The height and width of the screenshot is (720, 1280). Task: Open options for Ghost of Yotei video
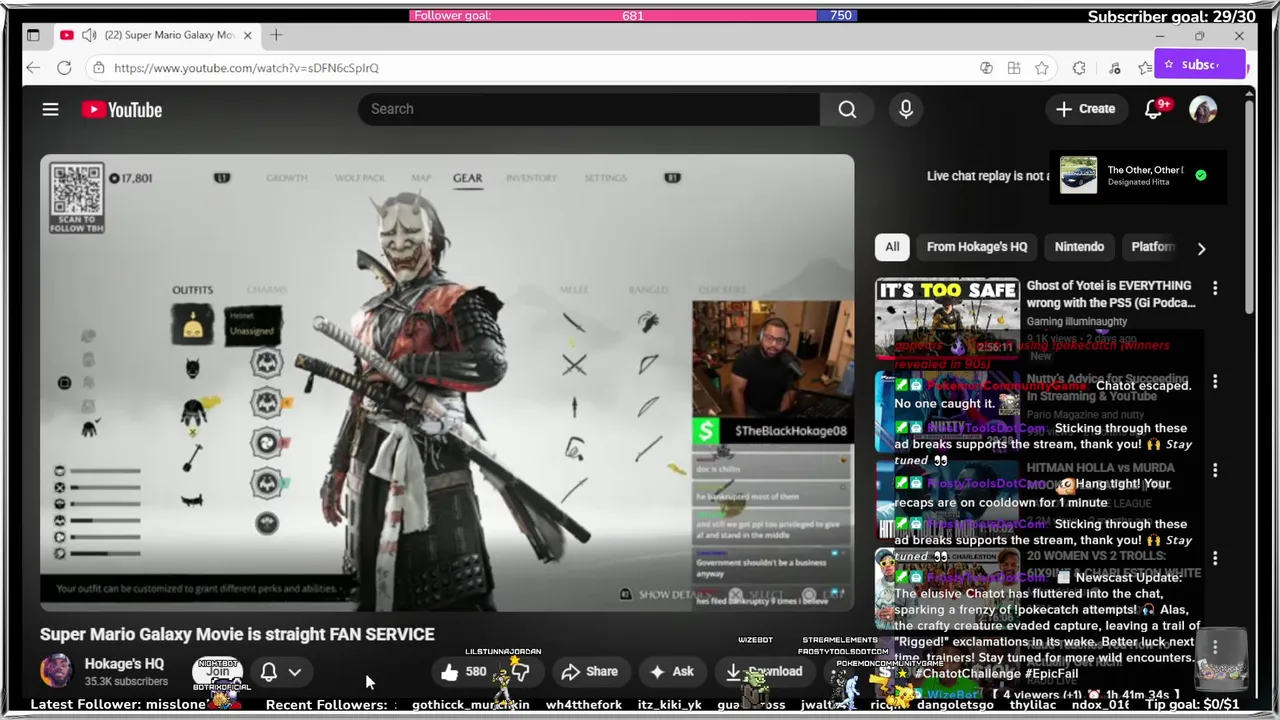click(x=1215, y=289)
